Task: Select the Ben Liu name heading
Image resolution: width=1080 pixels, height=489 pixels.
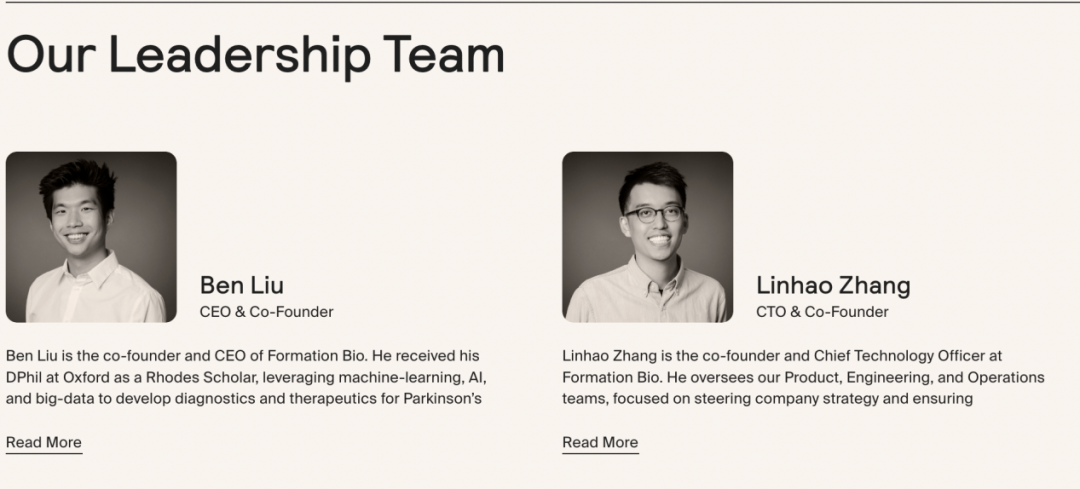Action: (242, 285)
